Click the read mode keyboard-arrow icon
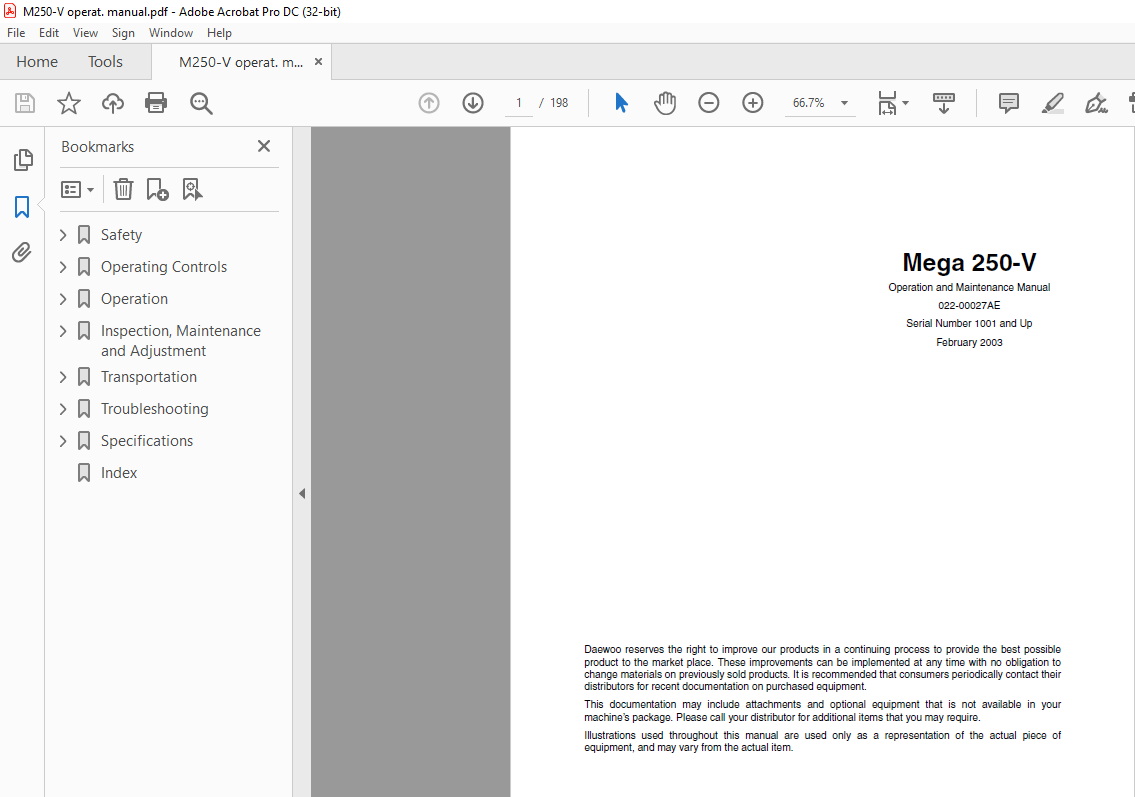The width and height of the screenshot is (1135, 797). coord(943,103)
